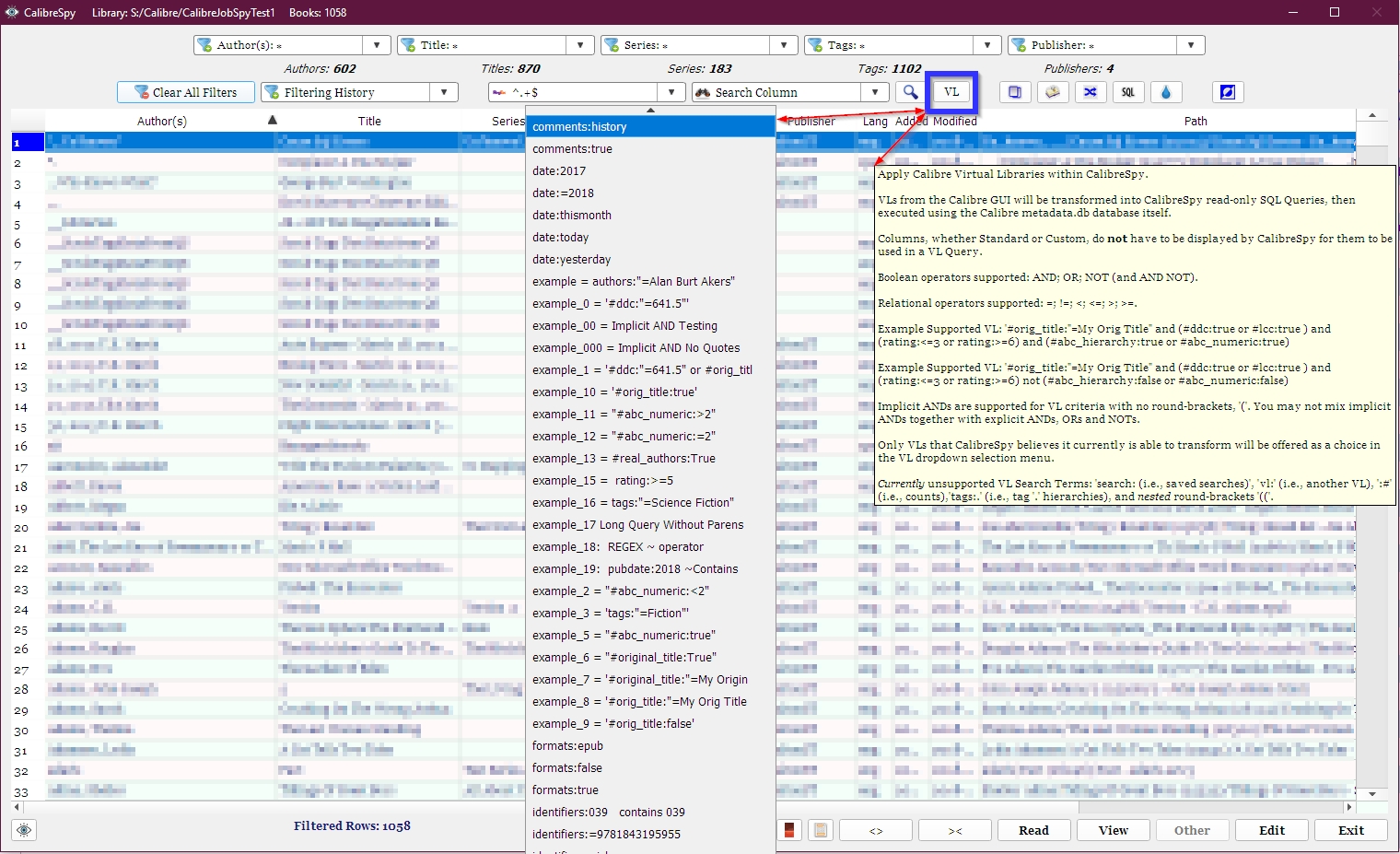
Task: Choose 'date:2017' entry
Action: pos(650,170)
